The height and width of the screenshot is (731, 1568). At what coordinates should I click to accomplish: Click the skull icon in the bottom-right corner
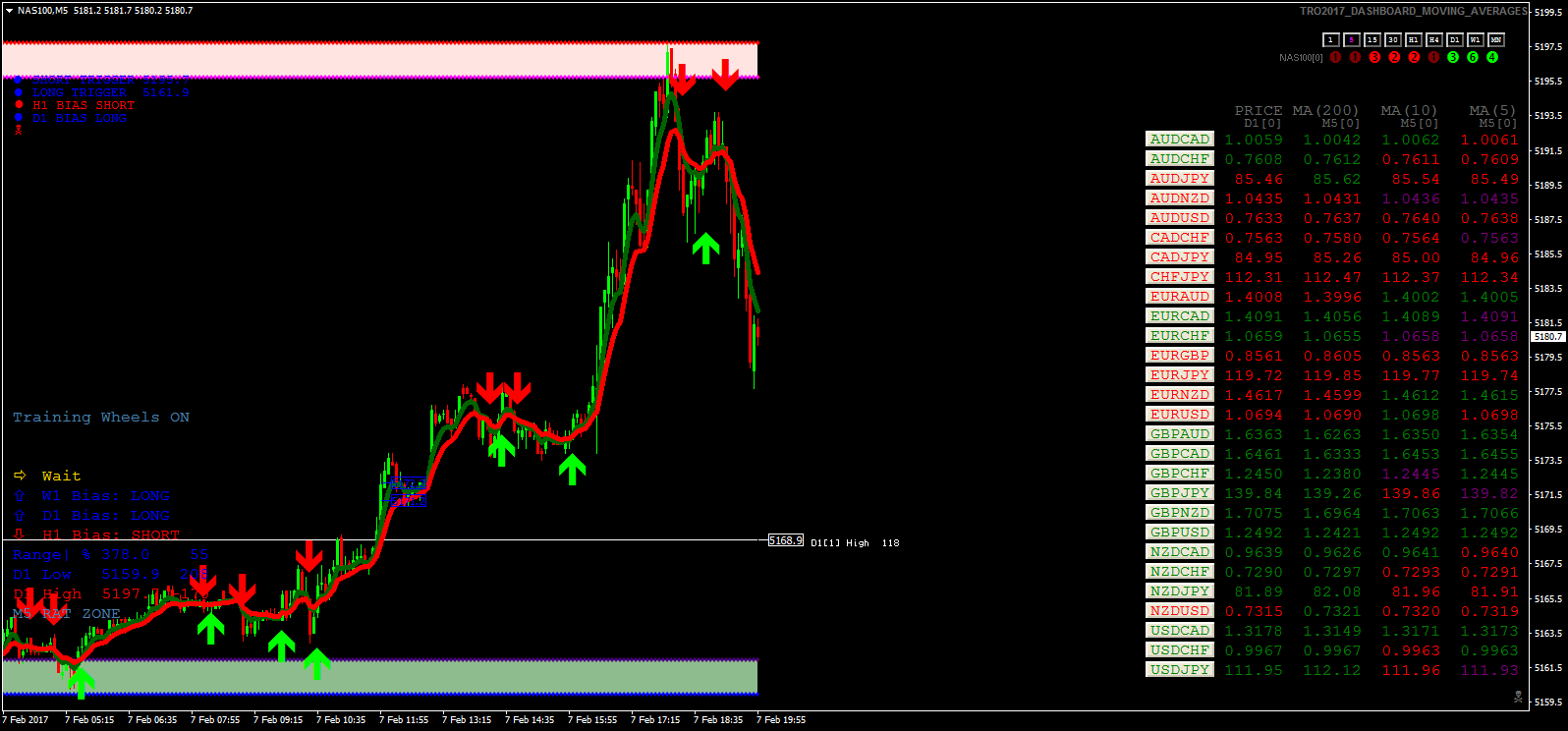click(x=1518, y=697)
